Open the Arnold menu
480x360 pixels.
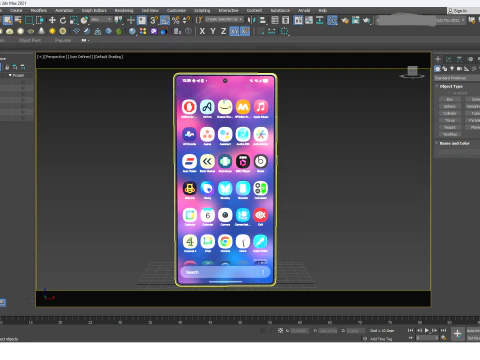pyautogui.click(x=304, y=10)
